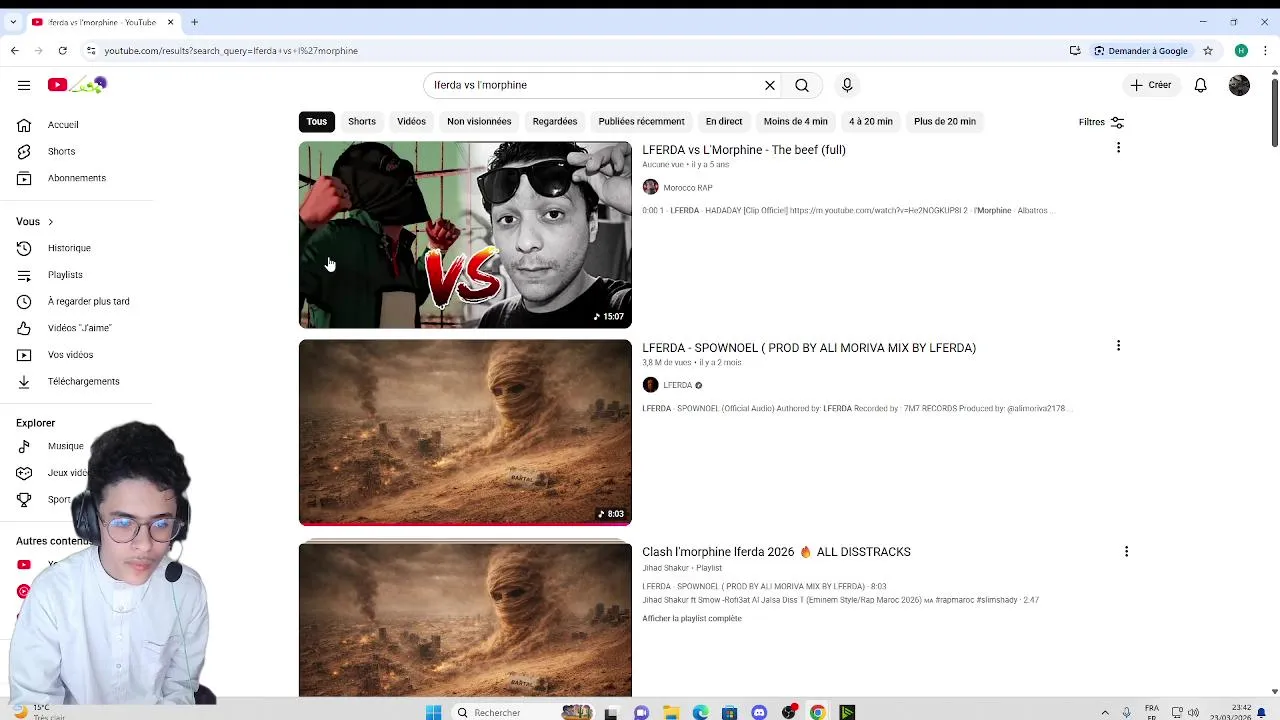Image resolution: width=1280 pixels, height=720 pixels.
Task: Expand the Vous section
Action: coord(35,221)
